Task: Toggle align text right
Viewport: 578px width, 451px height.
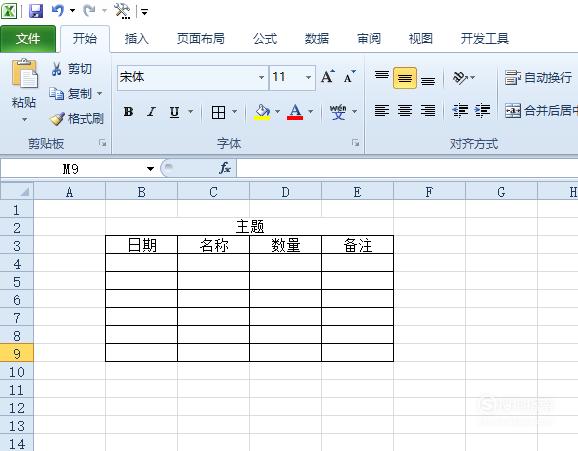Action: tap(428, 110)
